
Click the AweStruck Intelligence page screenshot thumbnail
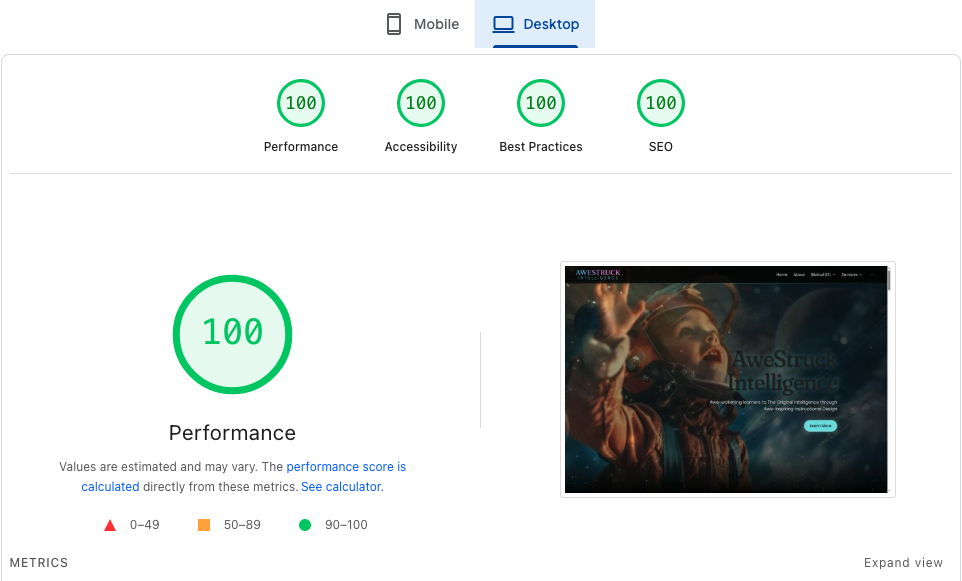coord(728,379)
